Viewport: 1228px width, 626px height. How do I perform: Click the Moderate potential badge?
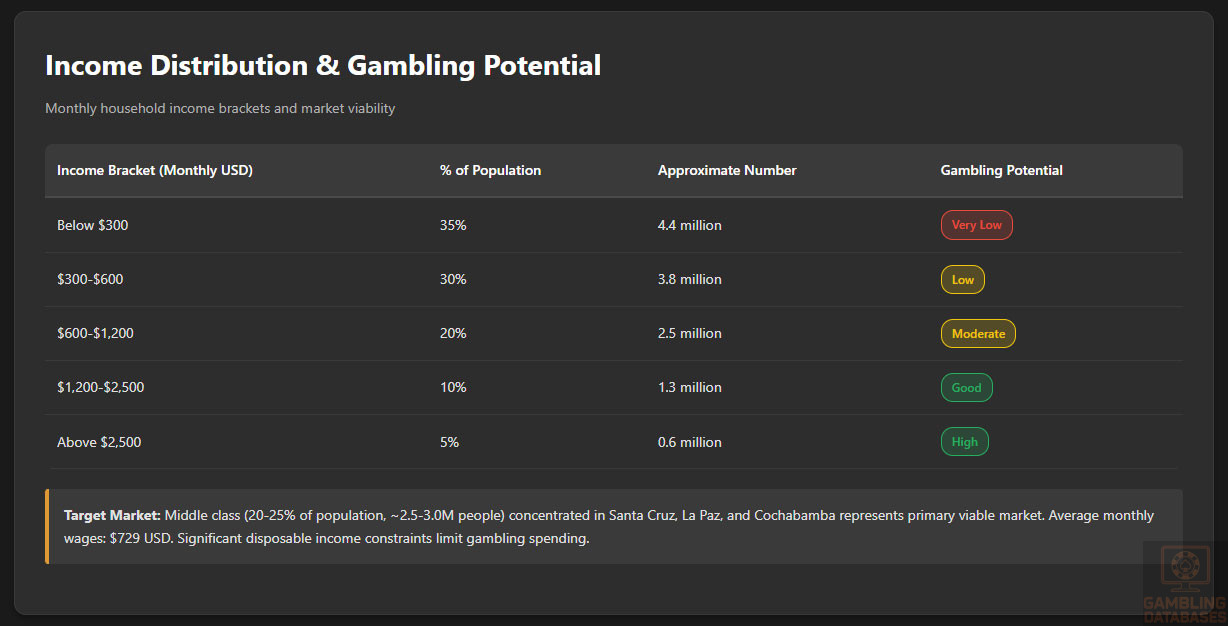click(x=978, y=334)
